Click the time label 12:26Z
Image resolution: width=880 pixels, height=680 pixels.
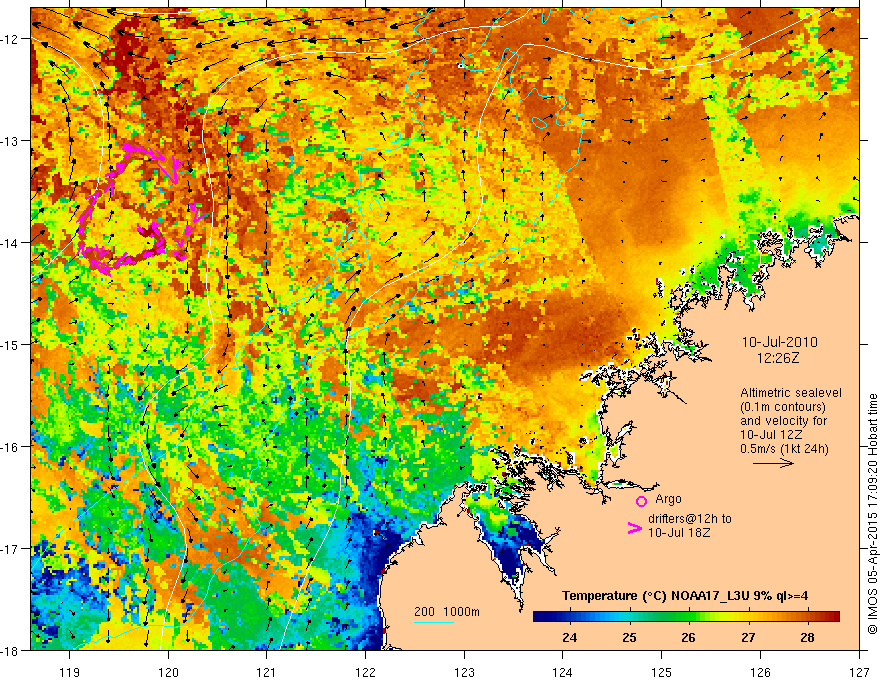point(777,358)
